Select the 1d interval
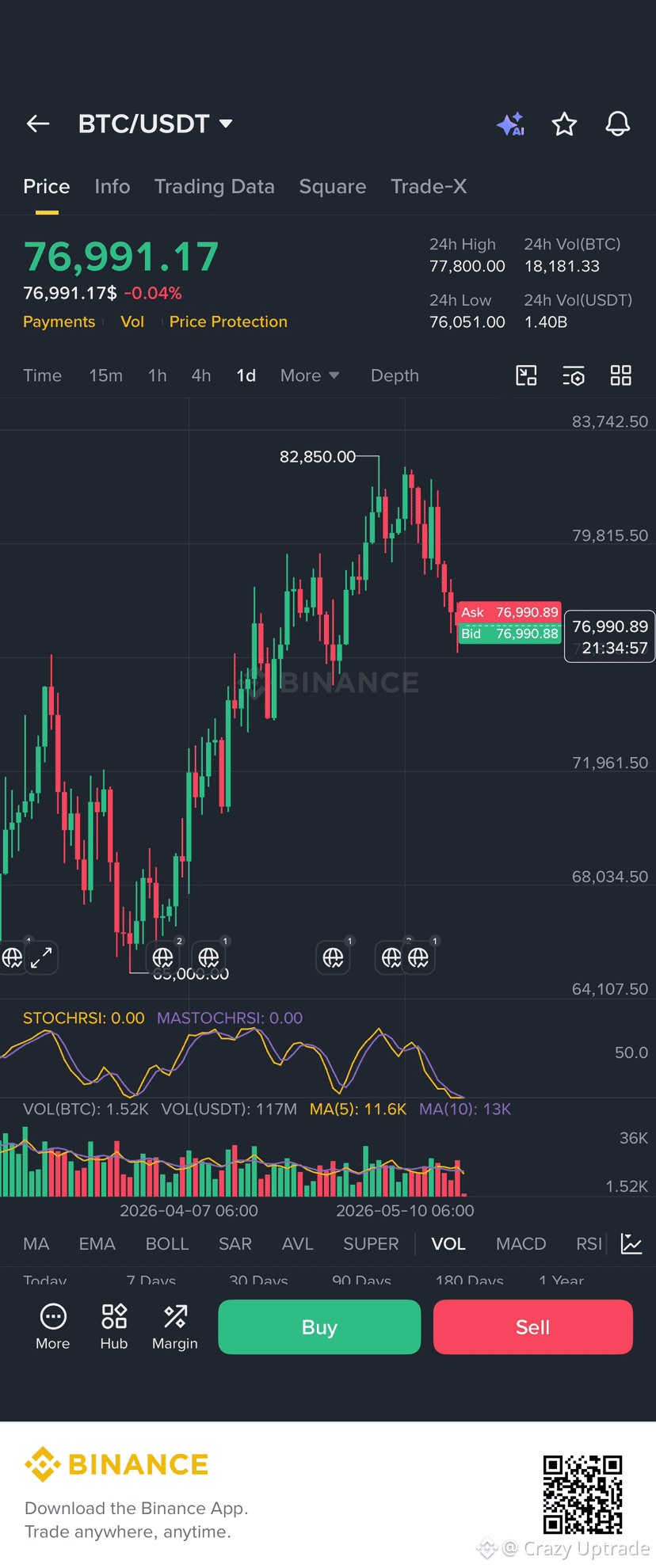The width and height of the screenshot is (656, 1568). pyautogui.click(x=246, y=375)
